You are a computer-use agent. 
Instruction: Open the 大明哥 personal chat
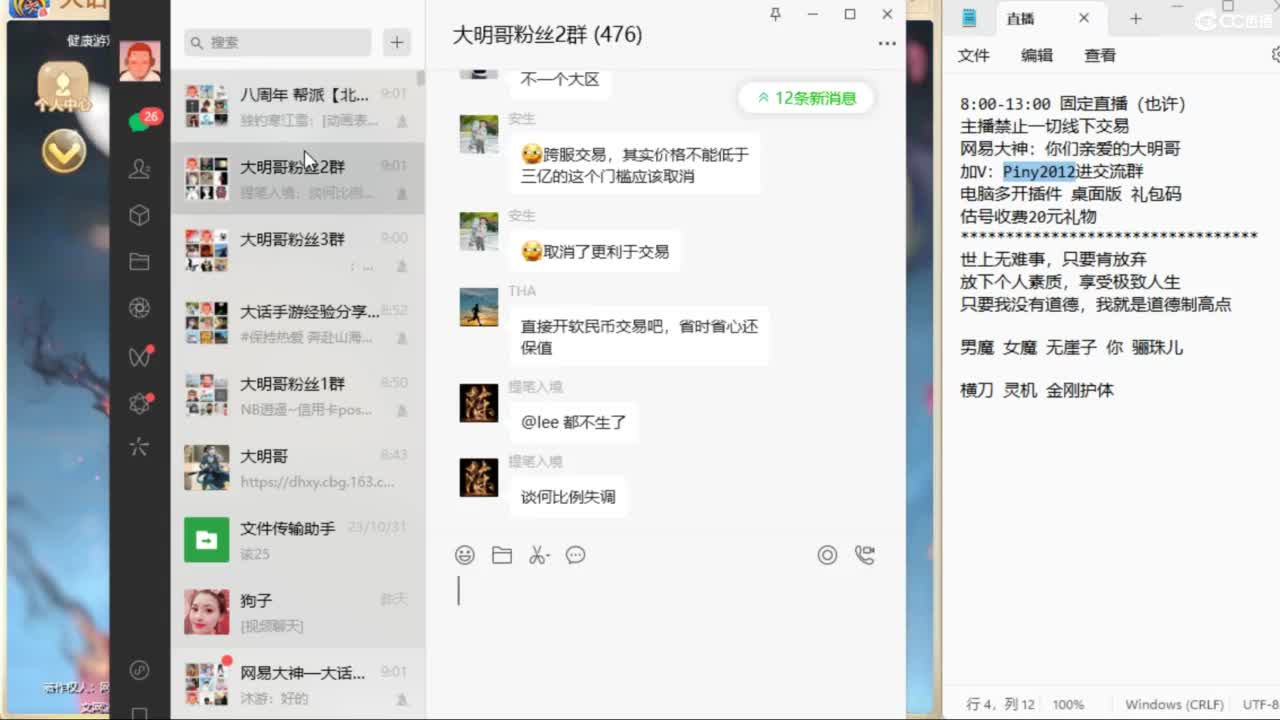(x=298, y=467)
